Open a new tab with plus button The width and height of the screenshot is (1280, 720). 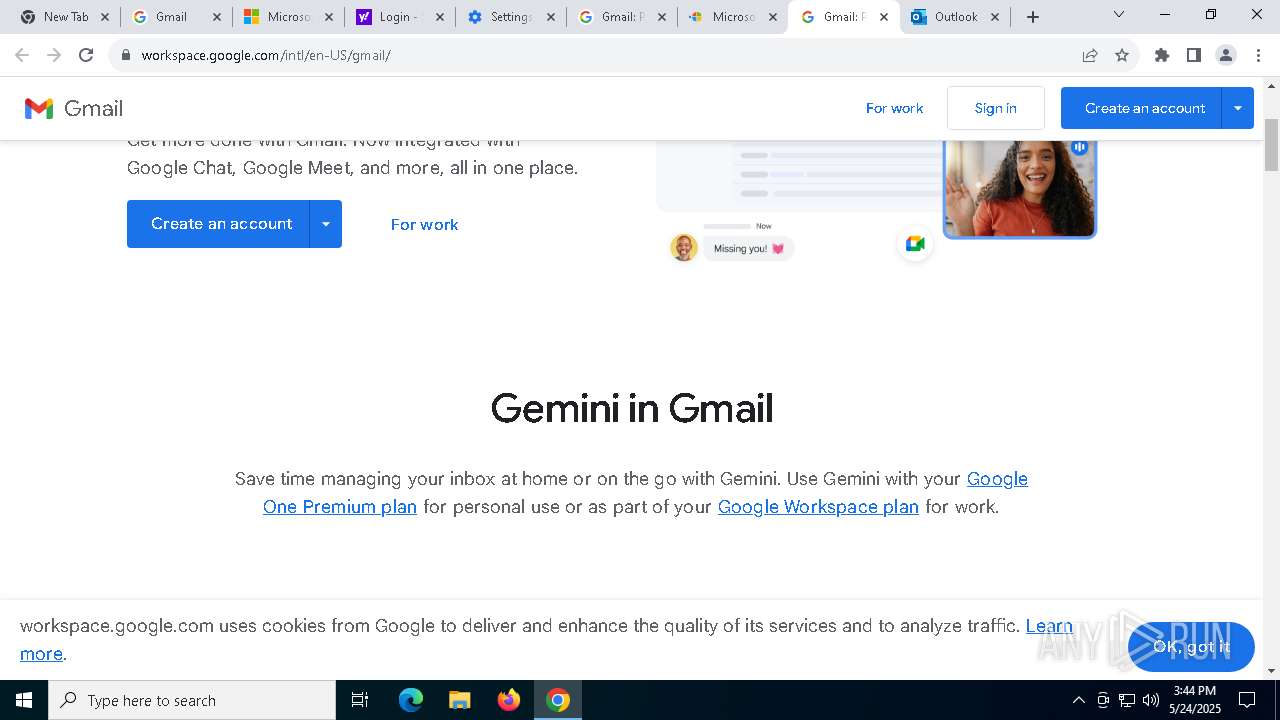pyautogui.click(x=1033, y=17)
